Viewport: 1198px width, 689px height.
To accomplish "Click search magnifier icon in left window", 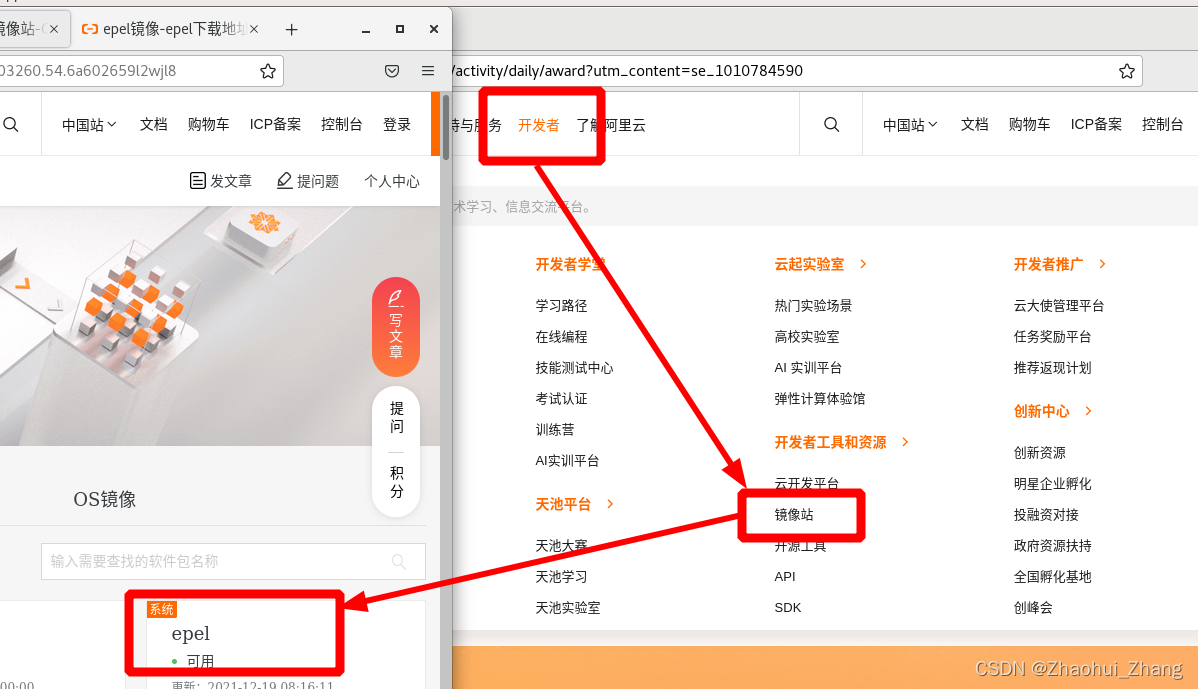I will click(x=11, y=125).
